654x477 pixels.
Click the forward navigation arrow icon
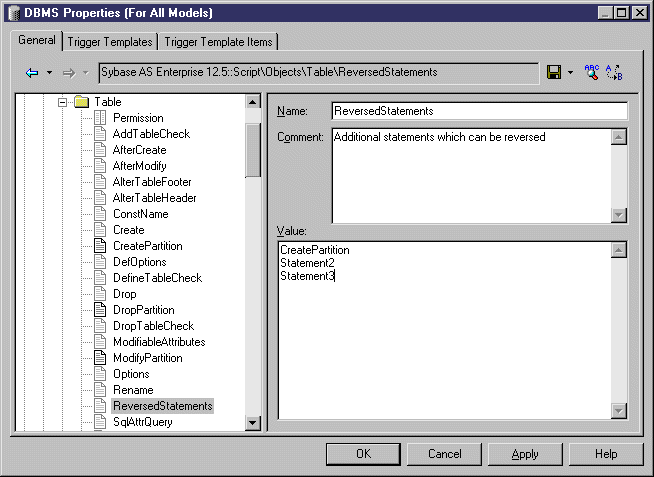tap(69, 73)
